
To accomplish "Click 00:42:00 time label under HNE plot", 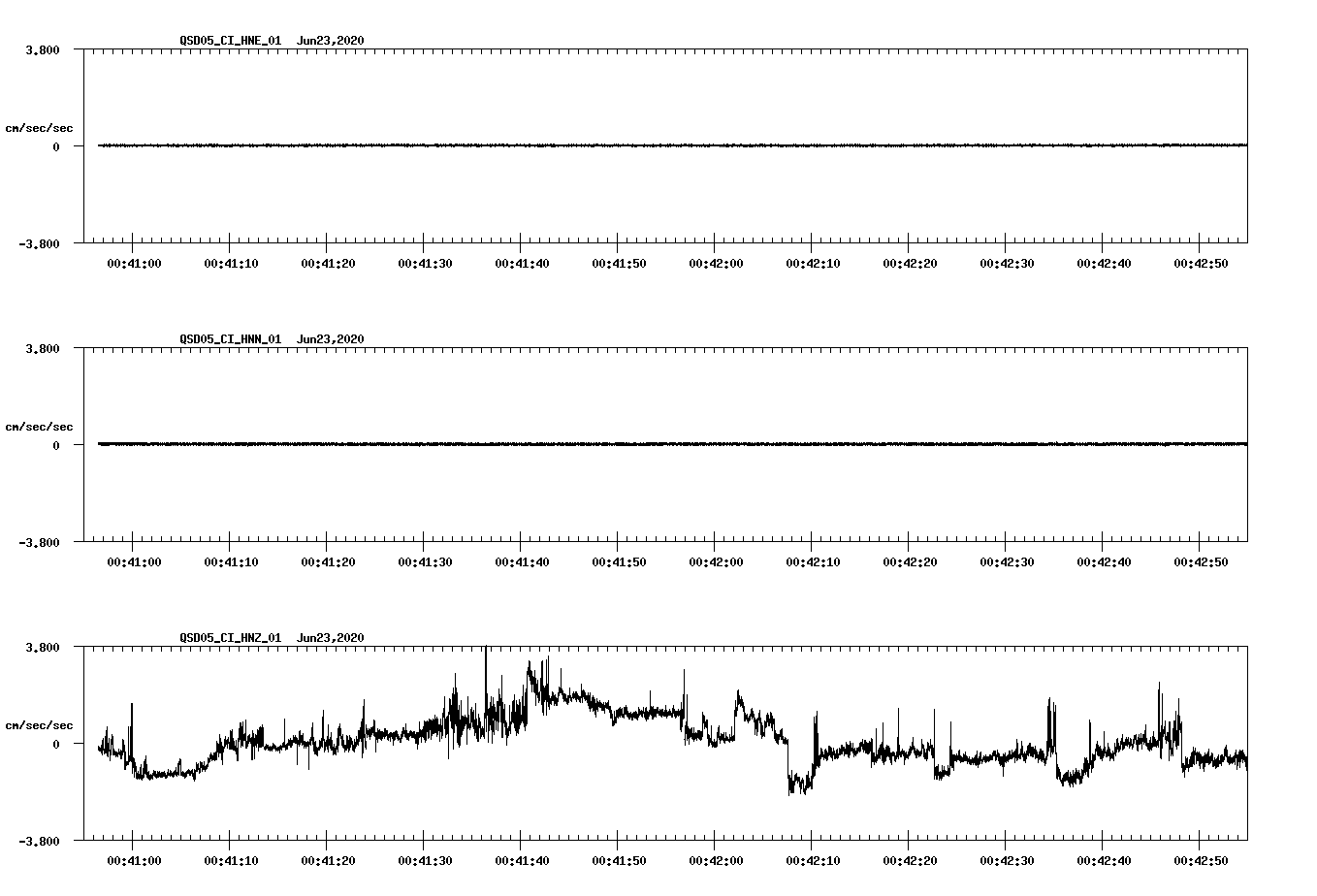I will point(716,263).
